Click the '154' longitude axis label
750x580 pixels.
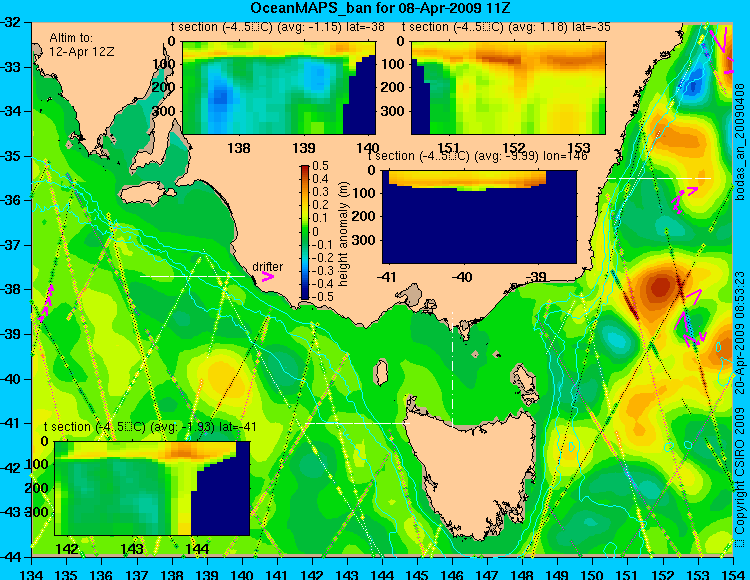click(732, 574)
